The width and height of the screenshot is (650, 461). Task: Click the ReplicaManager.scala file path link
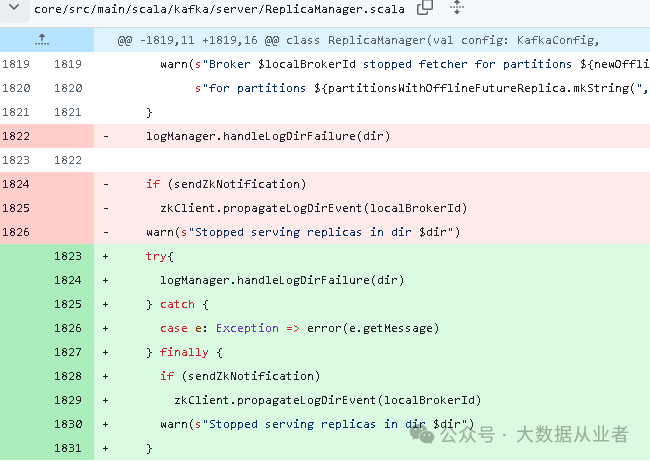pos(219,9)
